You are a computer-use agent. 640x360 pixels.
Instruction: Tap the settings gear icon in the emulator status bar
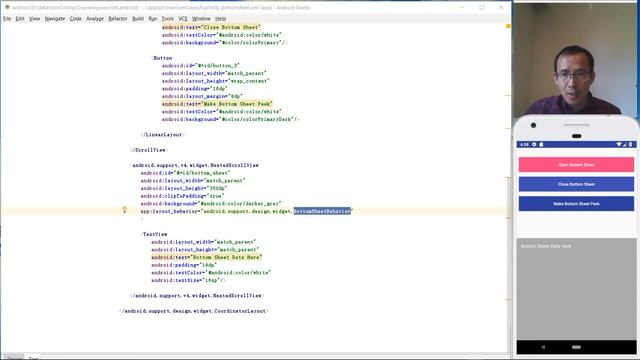tap(534, 144)
